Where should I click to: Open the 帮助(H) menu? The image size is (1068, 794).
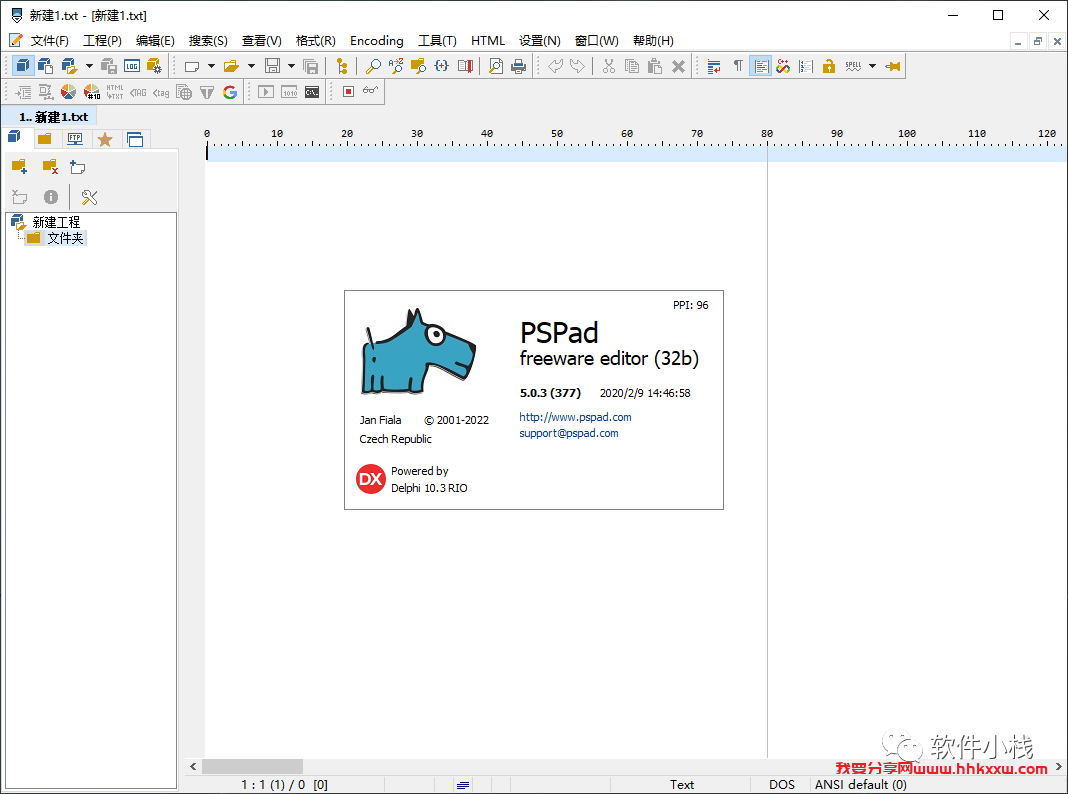(x=653, y=41)
